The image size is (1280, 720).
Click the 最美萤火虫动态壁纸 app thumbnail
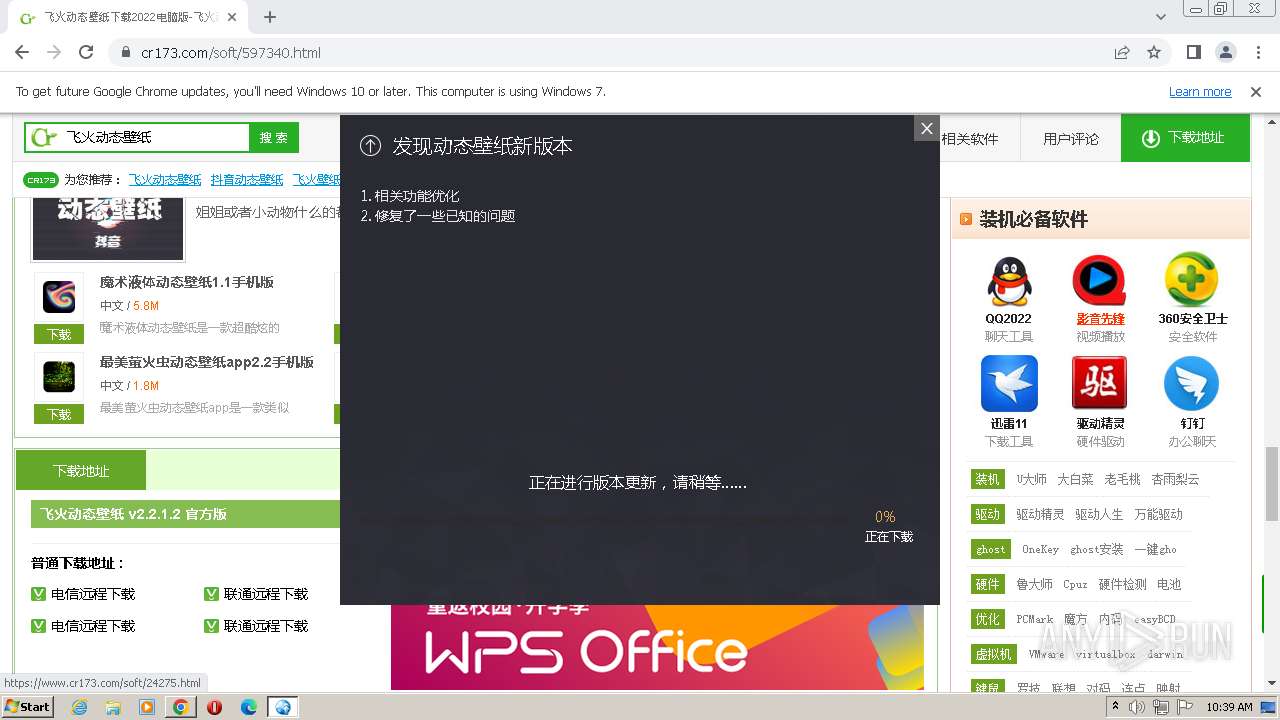coord(59,377)
